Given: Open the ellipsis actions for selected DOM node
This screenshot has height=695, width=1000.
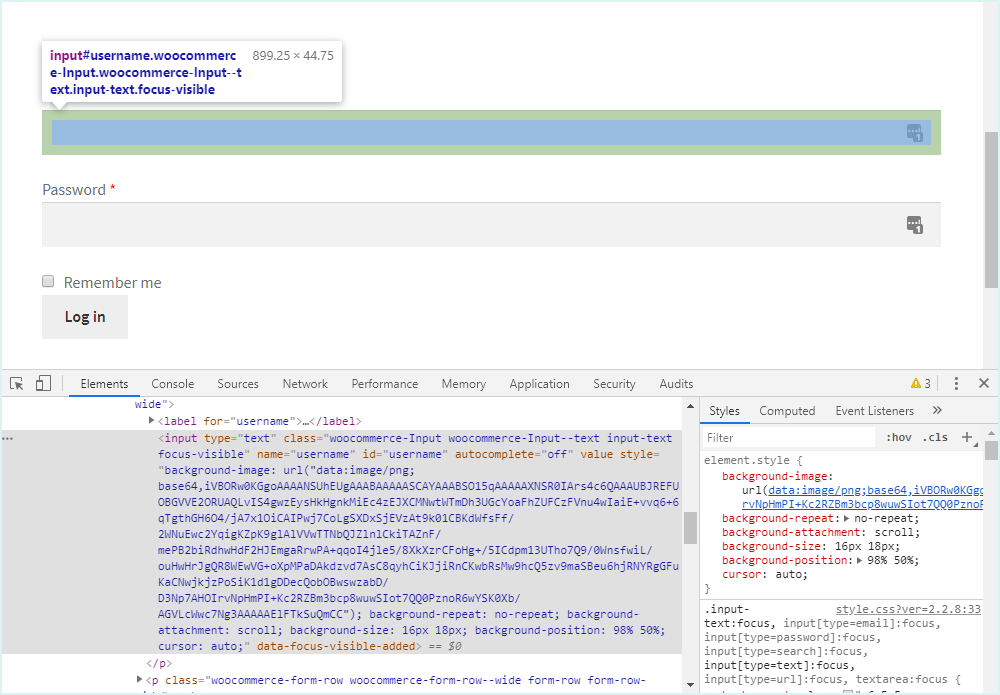Looking at the screenshot, I should 8,439.
